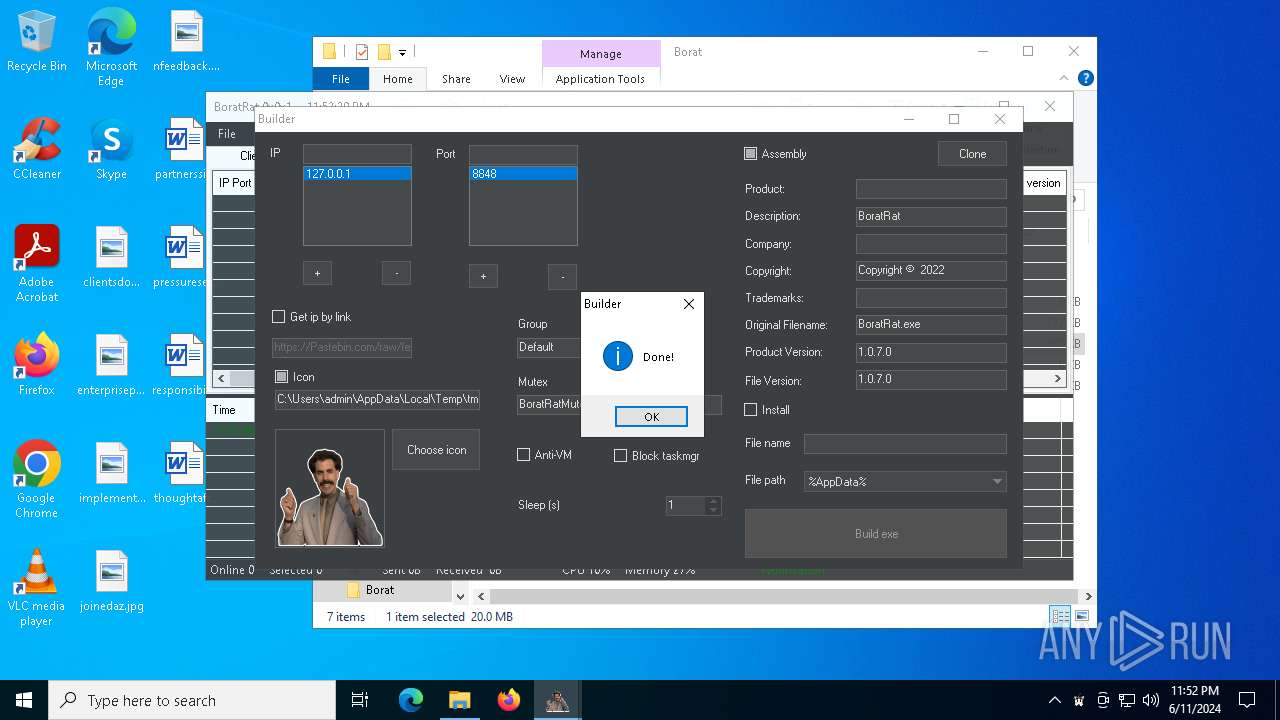Enable Anti-VM option
The height and width of the screenshot is (720, 1280).
tap(523, 455)
